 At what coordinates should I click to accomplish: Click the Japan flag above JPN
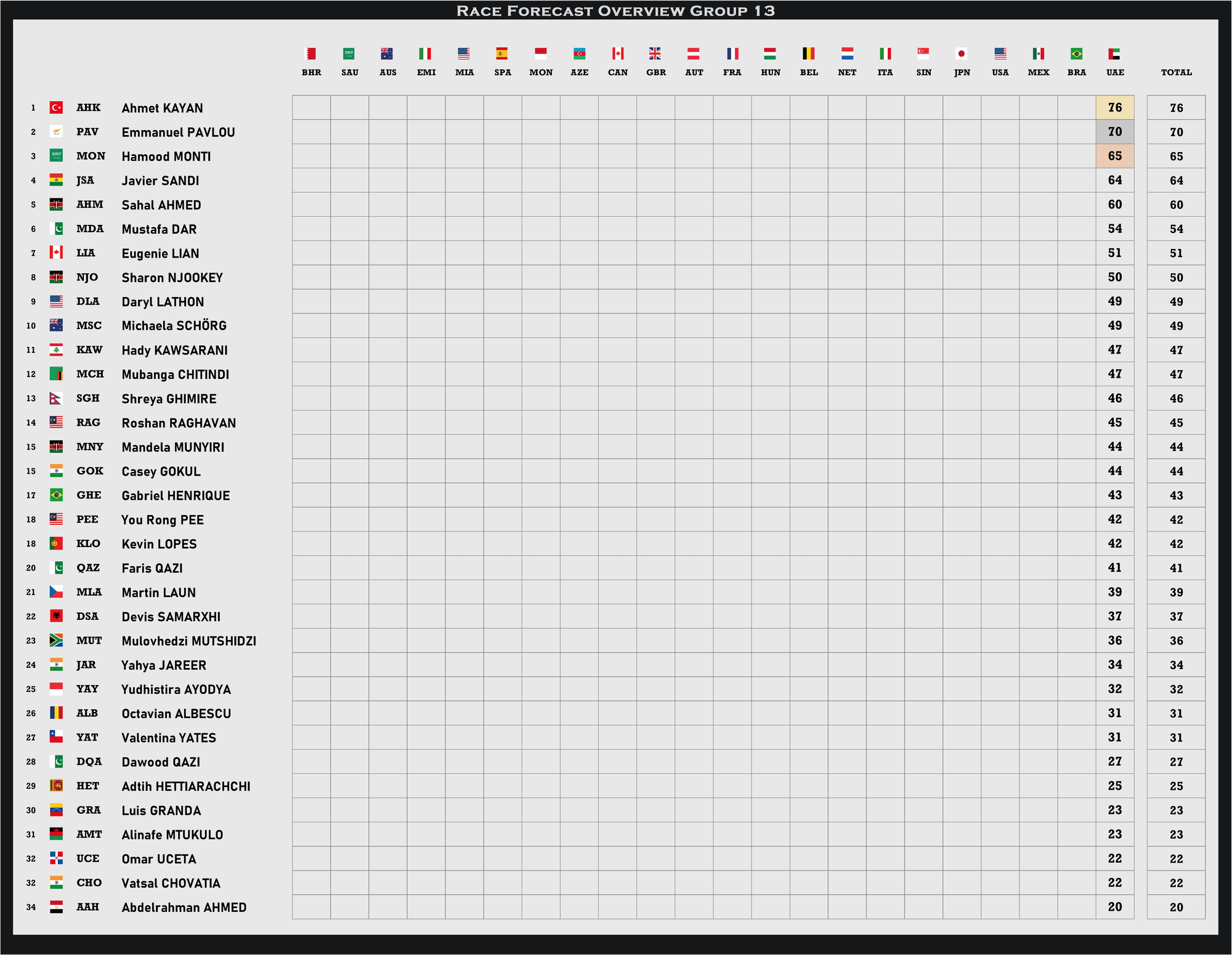(962, 54)
